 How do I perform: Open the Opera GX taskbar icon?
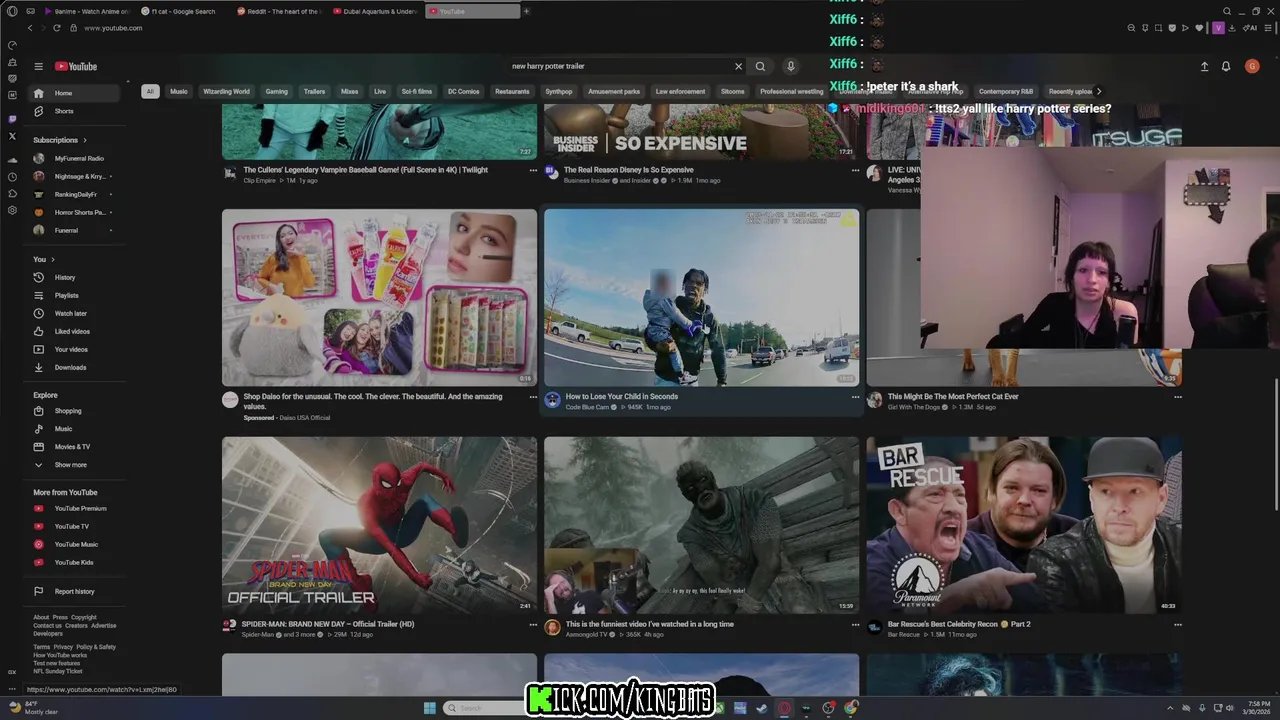784,708
